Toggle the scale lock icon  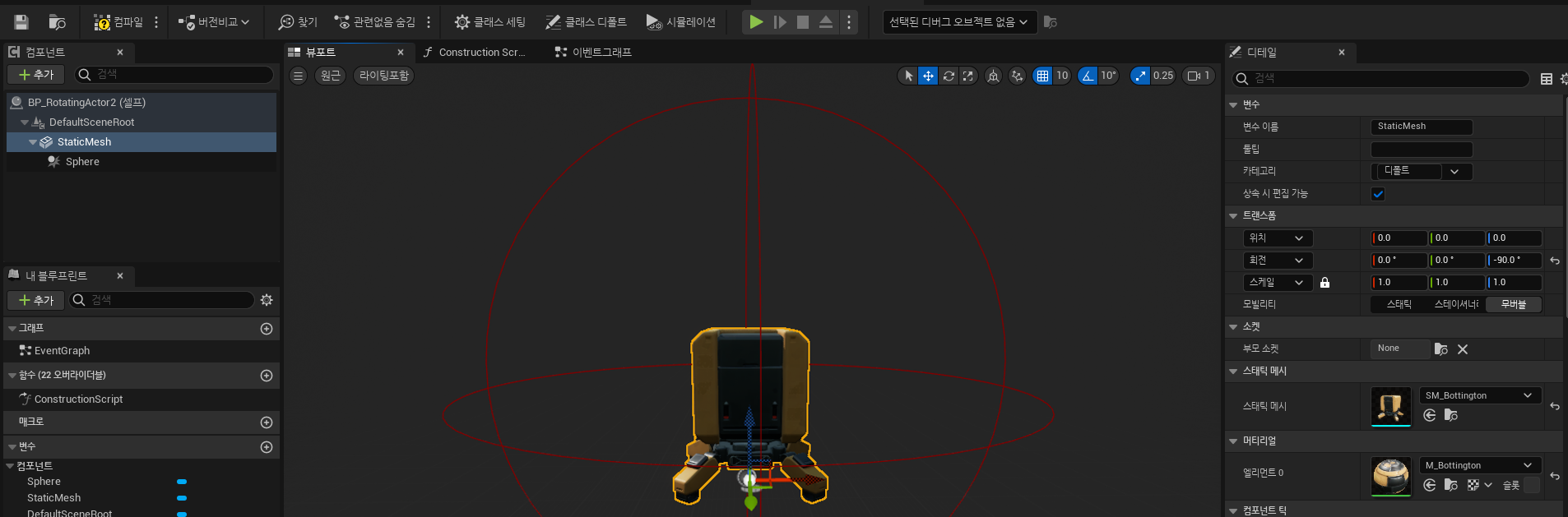click(1324, 283)
